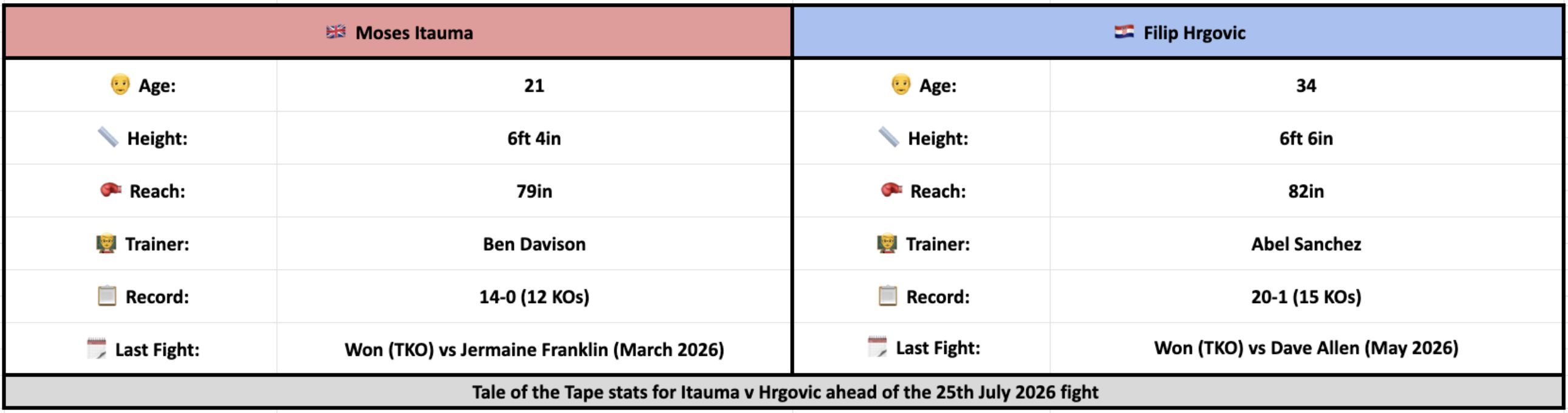Click the calendar icon beside Hrgovic's Last Fight
This screenshot has height=413, width=1568.
click(877, 347)
